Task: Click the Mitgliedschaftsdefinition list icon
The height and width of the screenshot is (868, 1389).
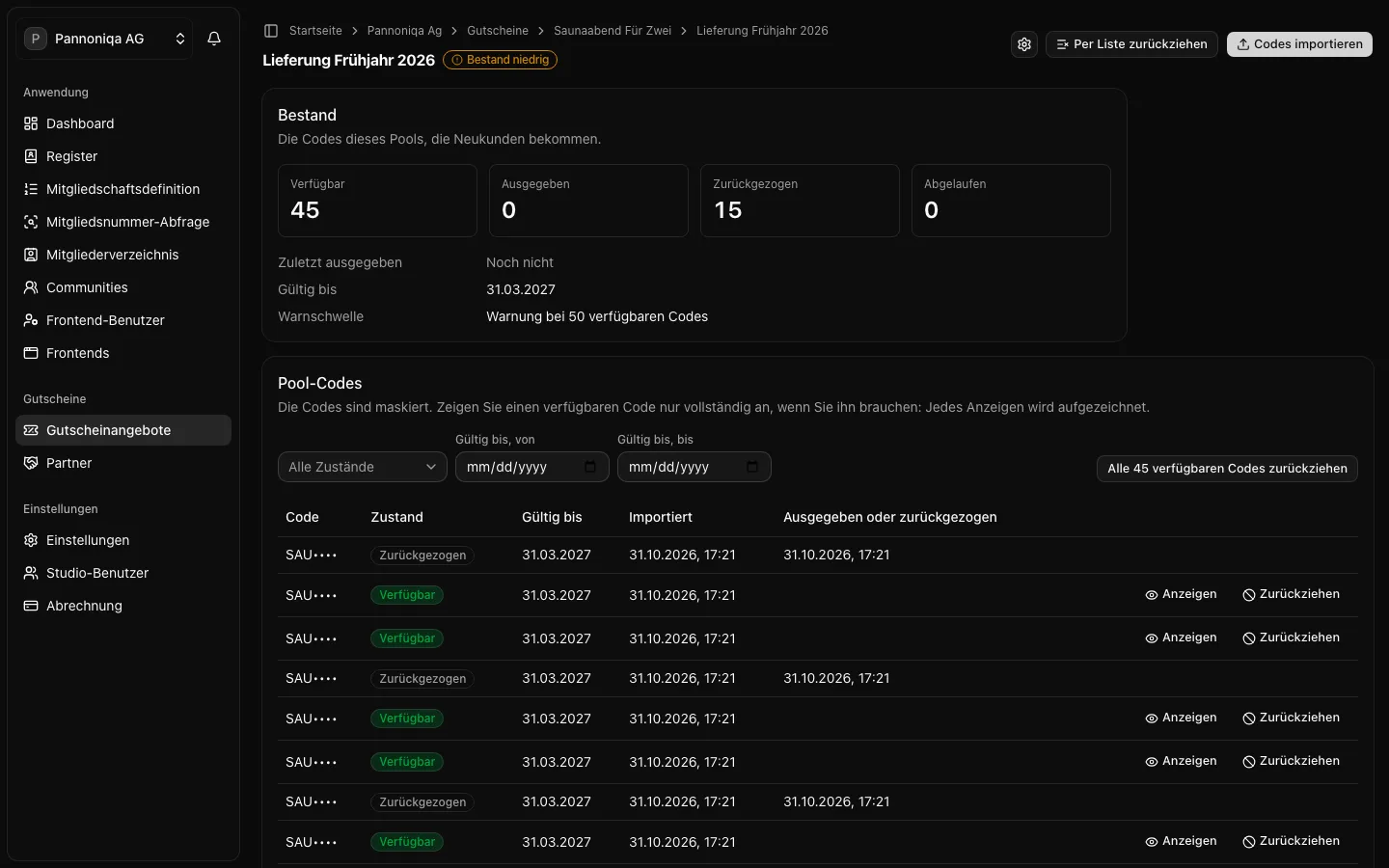Action: pyautogui.click(x=31, y=189)
